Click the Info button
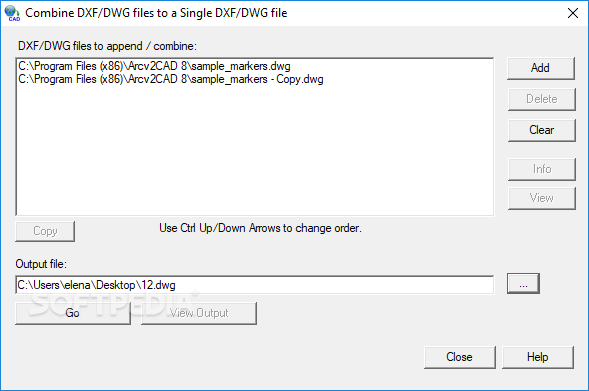Viewport: 589px width, 391px height. click(541, 169)
